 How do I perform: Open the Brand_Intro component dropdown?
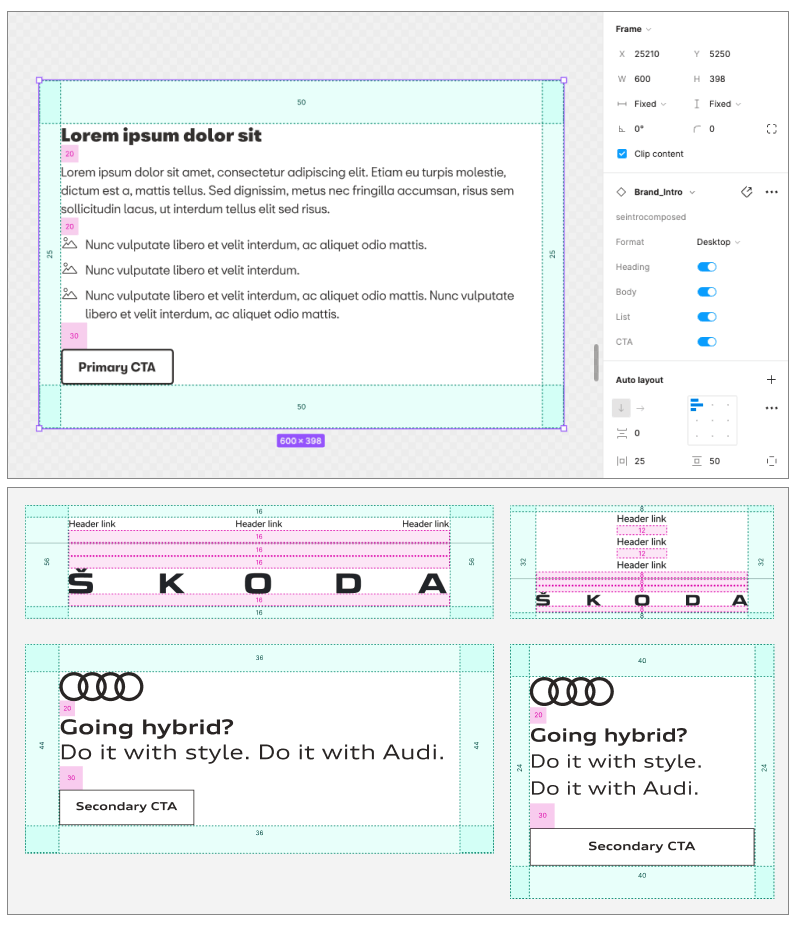664,192
